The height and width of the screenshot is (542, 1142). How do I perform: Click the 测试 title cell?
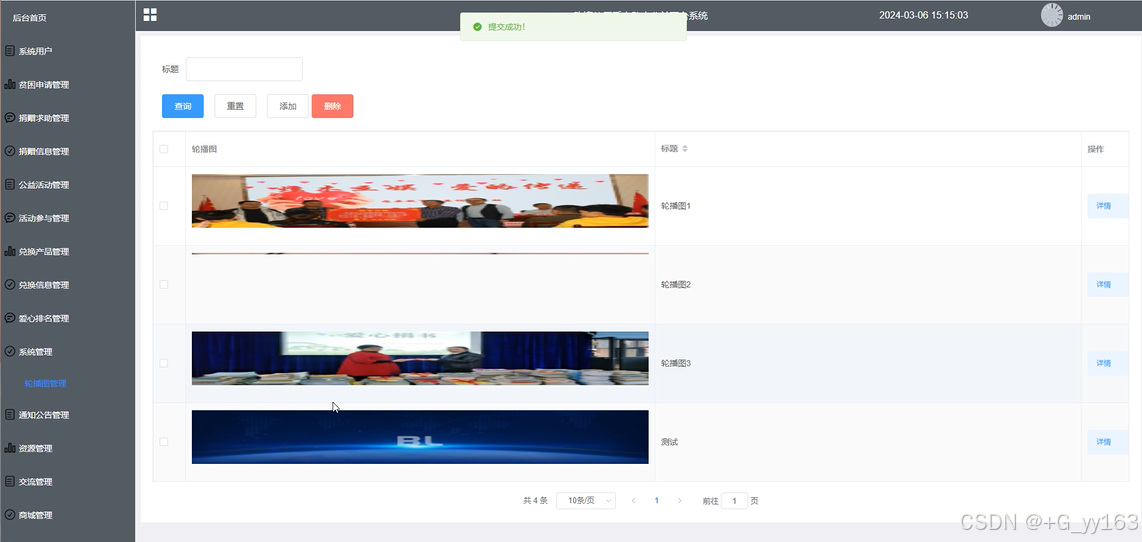tap(669, 442)
